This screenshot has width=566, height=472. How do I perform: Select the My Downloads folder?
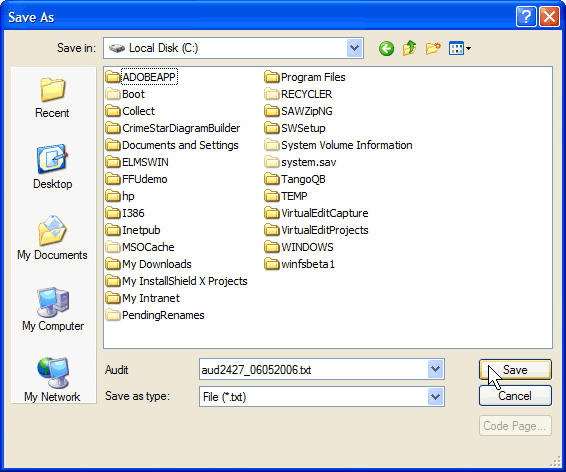148,264
